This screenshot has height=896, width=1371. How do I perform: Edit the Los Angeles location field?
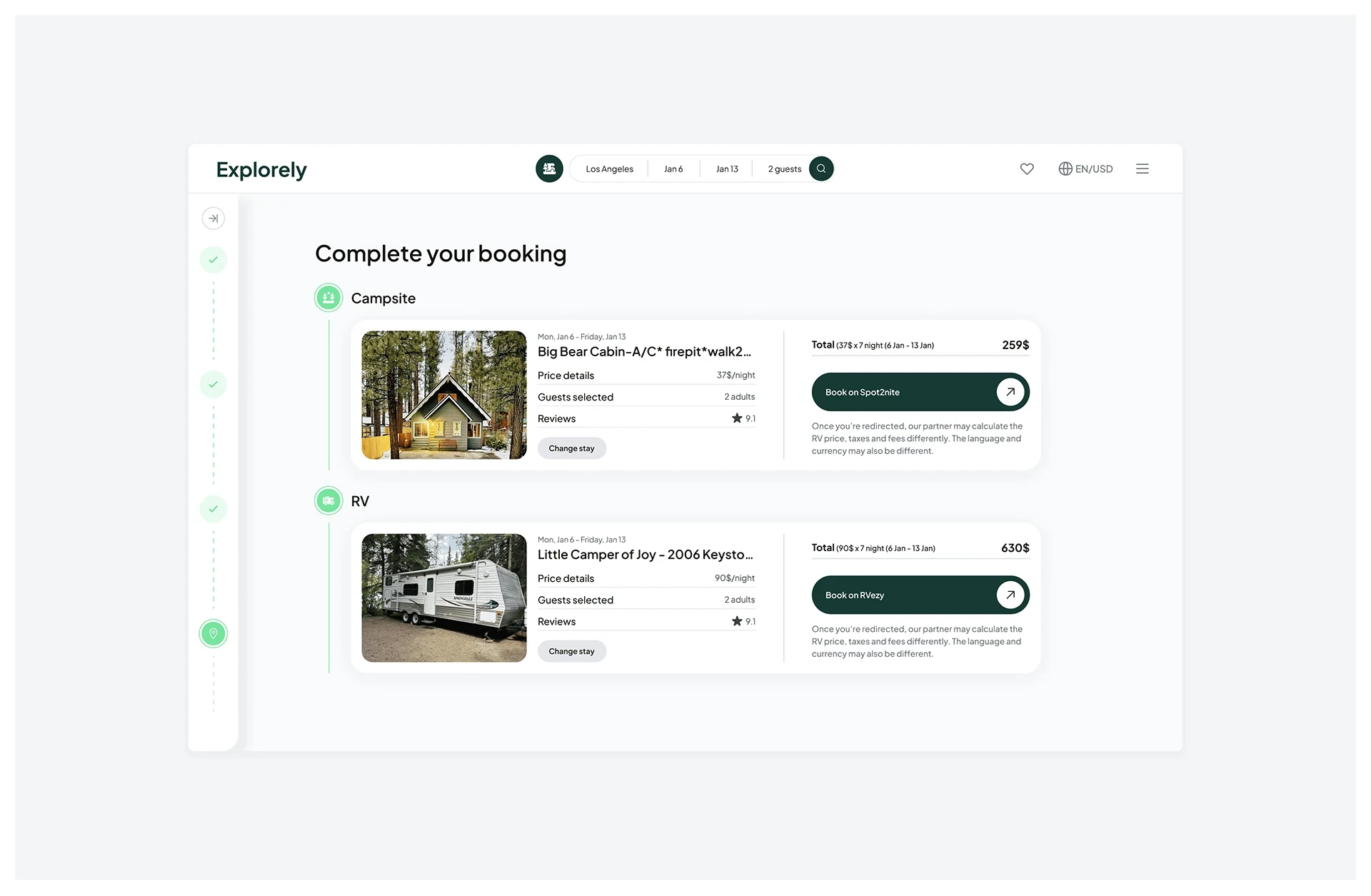[x=609, y=169]
